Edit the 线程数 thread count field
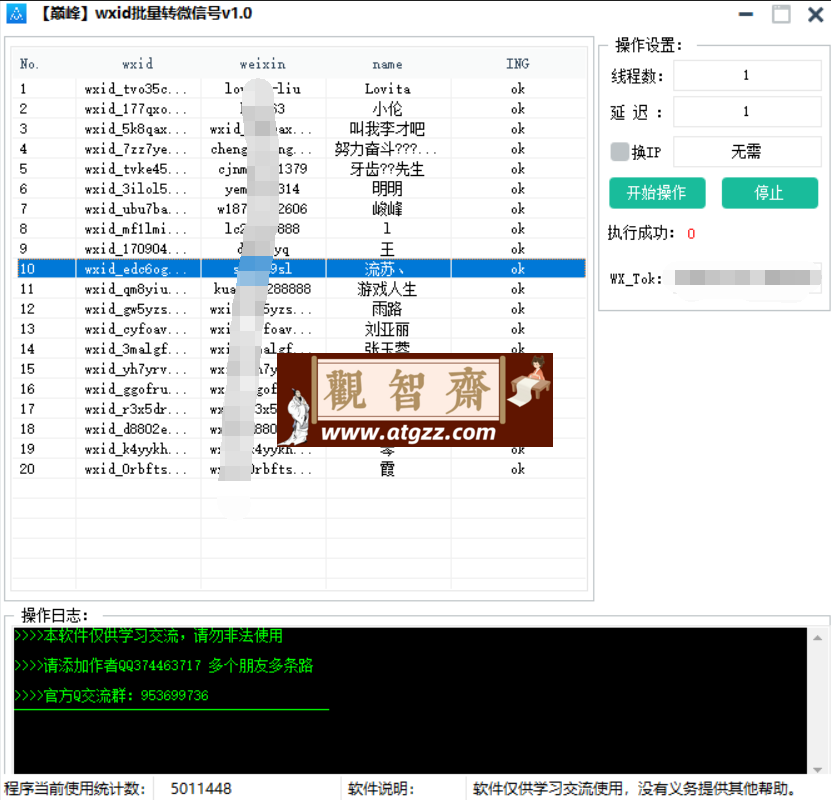 pos(746,75)
